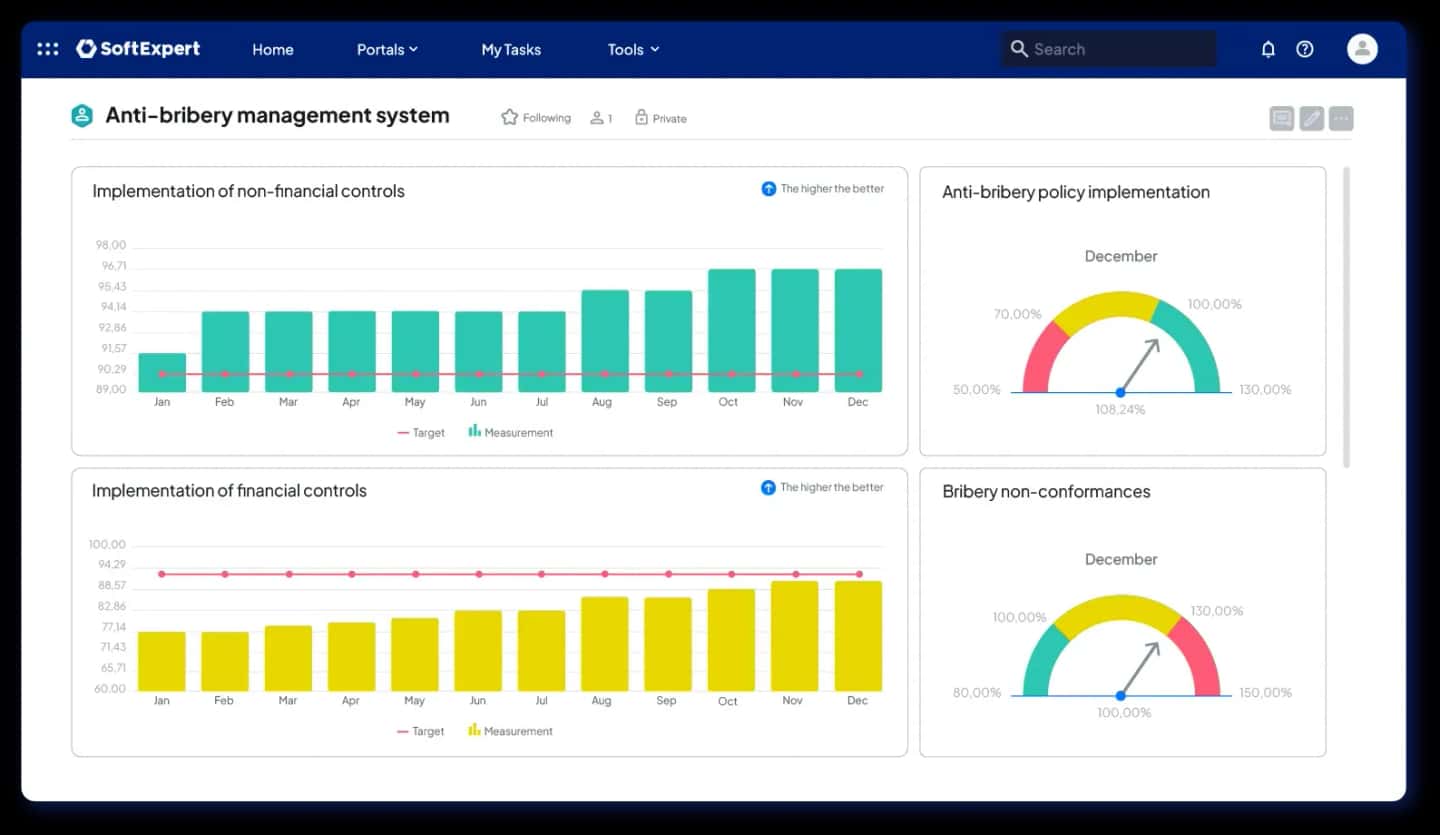Click the SoftExpert logo
Image resolution: width=1440 pixels, height=835 pixels.
tap(138, 49)
